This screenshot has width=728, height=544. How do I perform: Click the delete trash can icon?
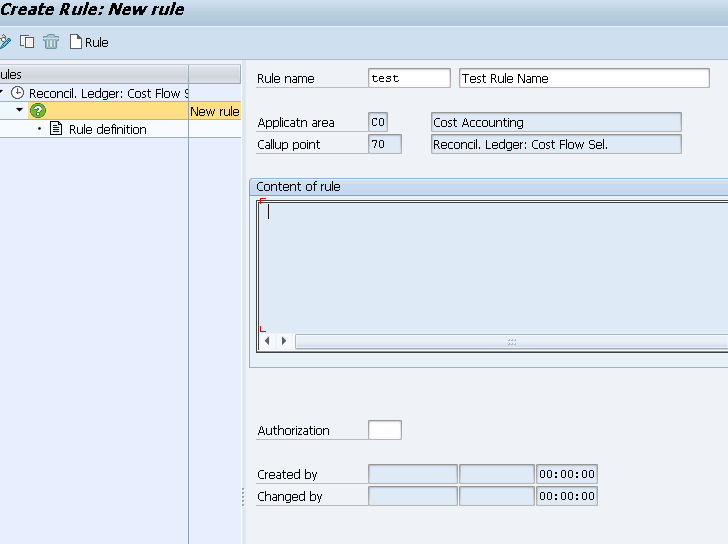pyautogui.click(x=51, y=42)
